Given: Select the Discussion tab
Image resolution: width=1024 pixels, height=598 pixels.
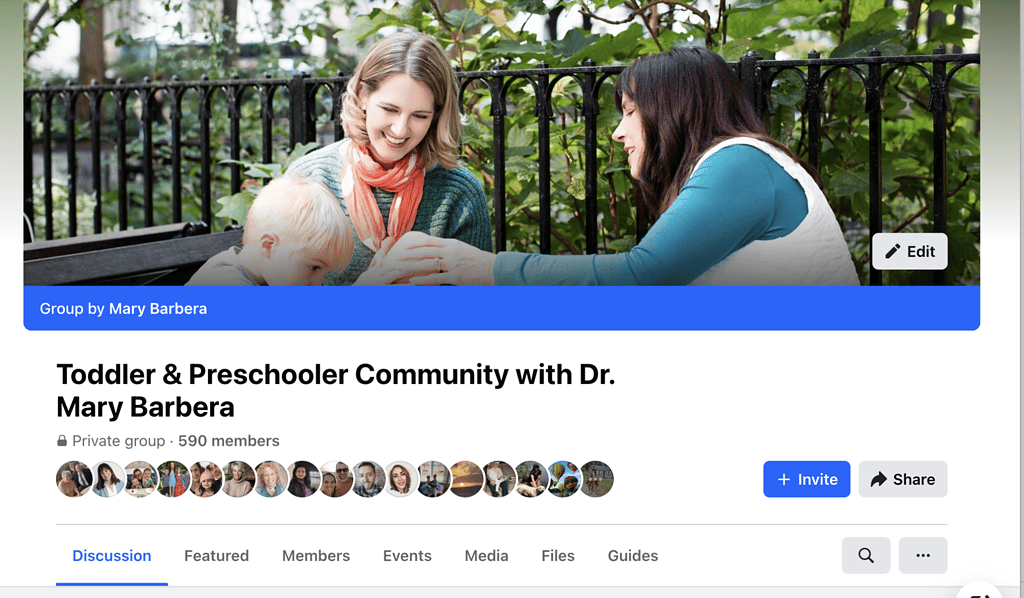Looking at the screenshot, I should tap(112, 556).
